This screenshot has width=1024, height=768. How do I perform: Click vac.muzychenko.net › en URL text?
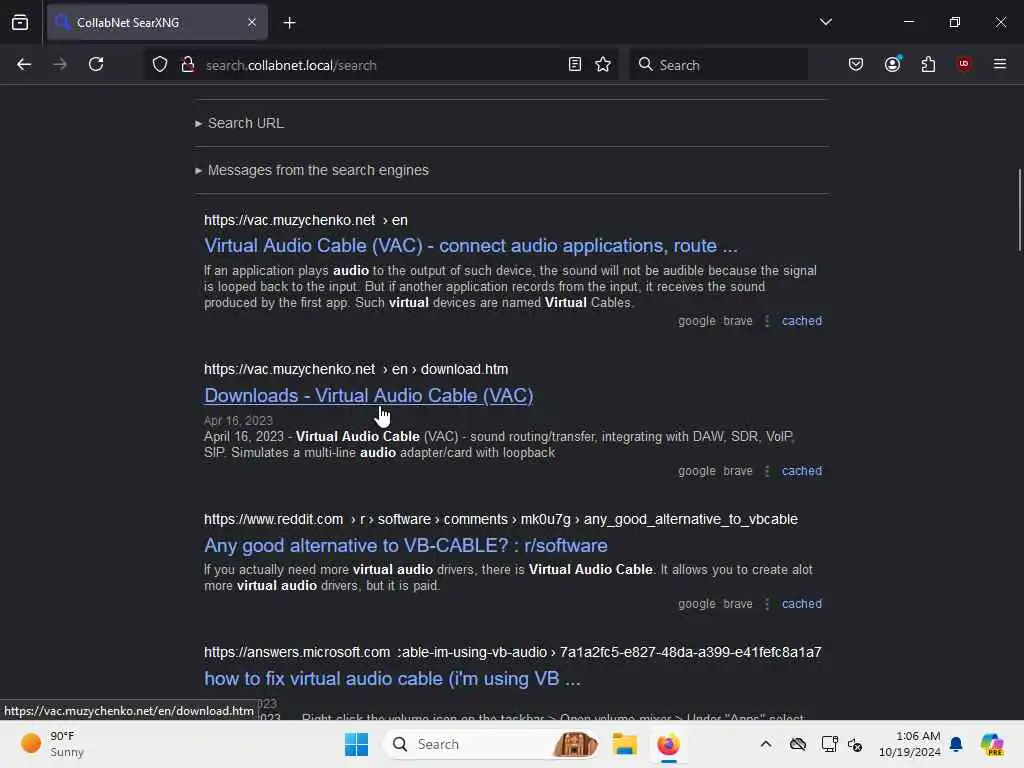[306, 221]
